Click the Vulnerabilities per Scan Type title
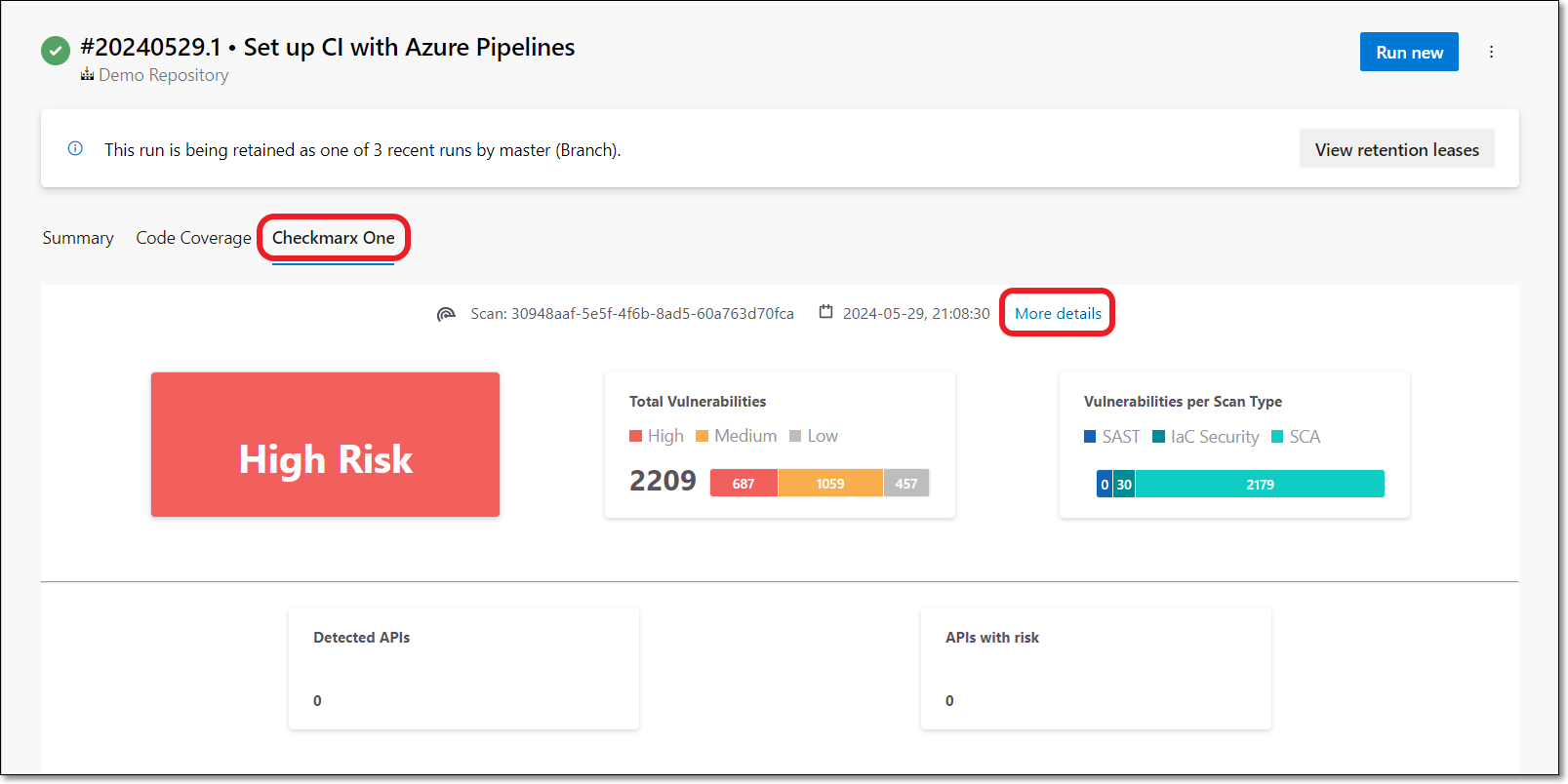The width and height of the screenshot is (1568, 784). pyautogui.click(x=1183, y=402)
